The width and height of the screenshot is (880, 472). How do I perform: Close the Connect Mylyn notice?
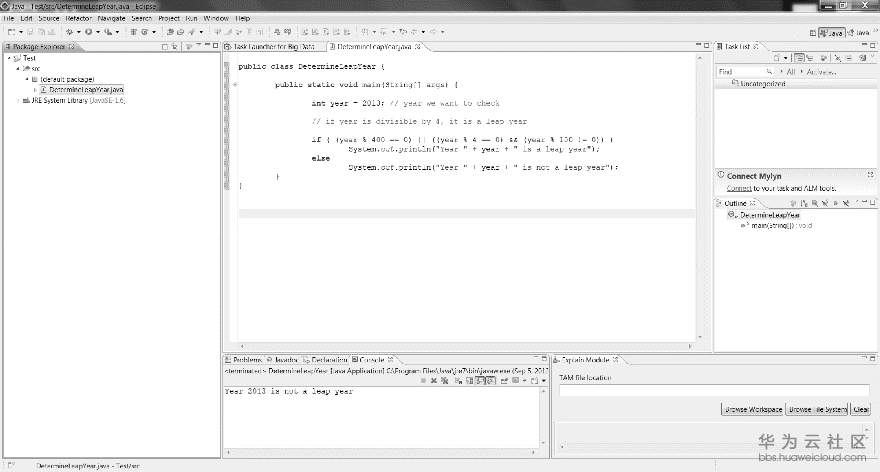tap(870, 175)
